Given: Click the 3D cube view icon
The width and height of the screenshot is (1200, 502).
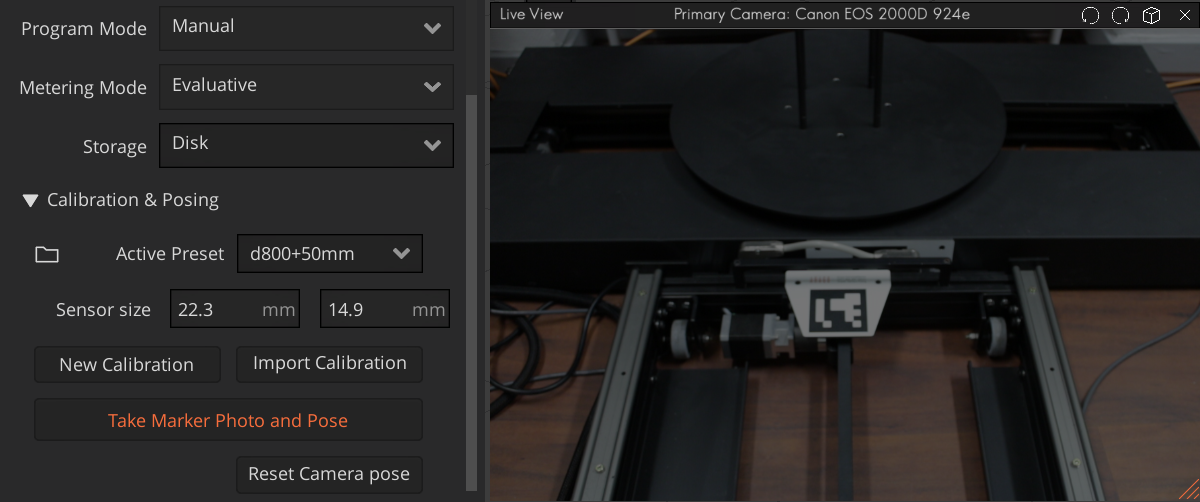Looking at the screenshot, I should coord(1152,15).
